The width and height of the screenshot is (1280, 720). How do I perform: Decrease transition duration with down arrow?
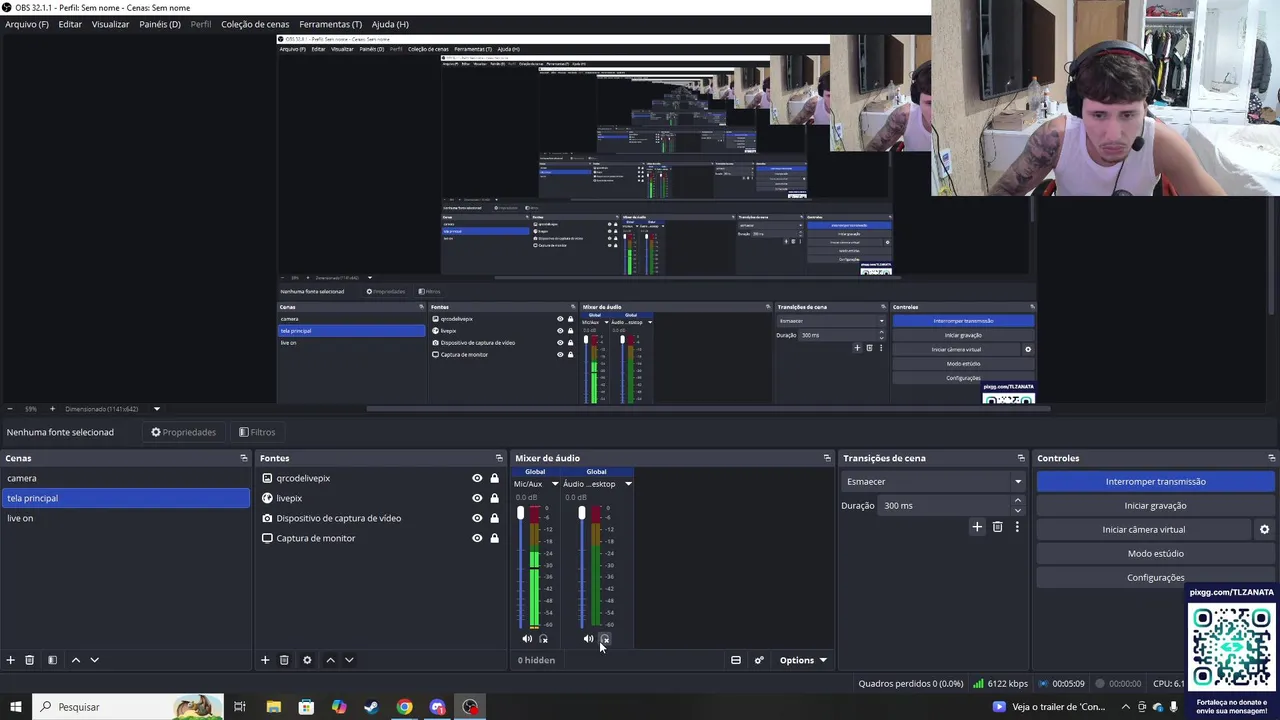click(x=1018, y=511)
